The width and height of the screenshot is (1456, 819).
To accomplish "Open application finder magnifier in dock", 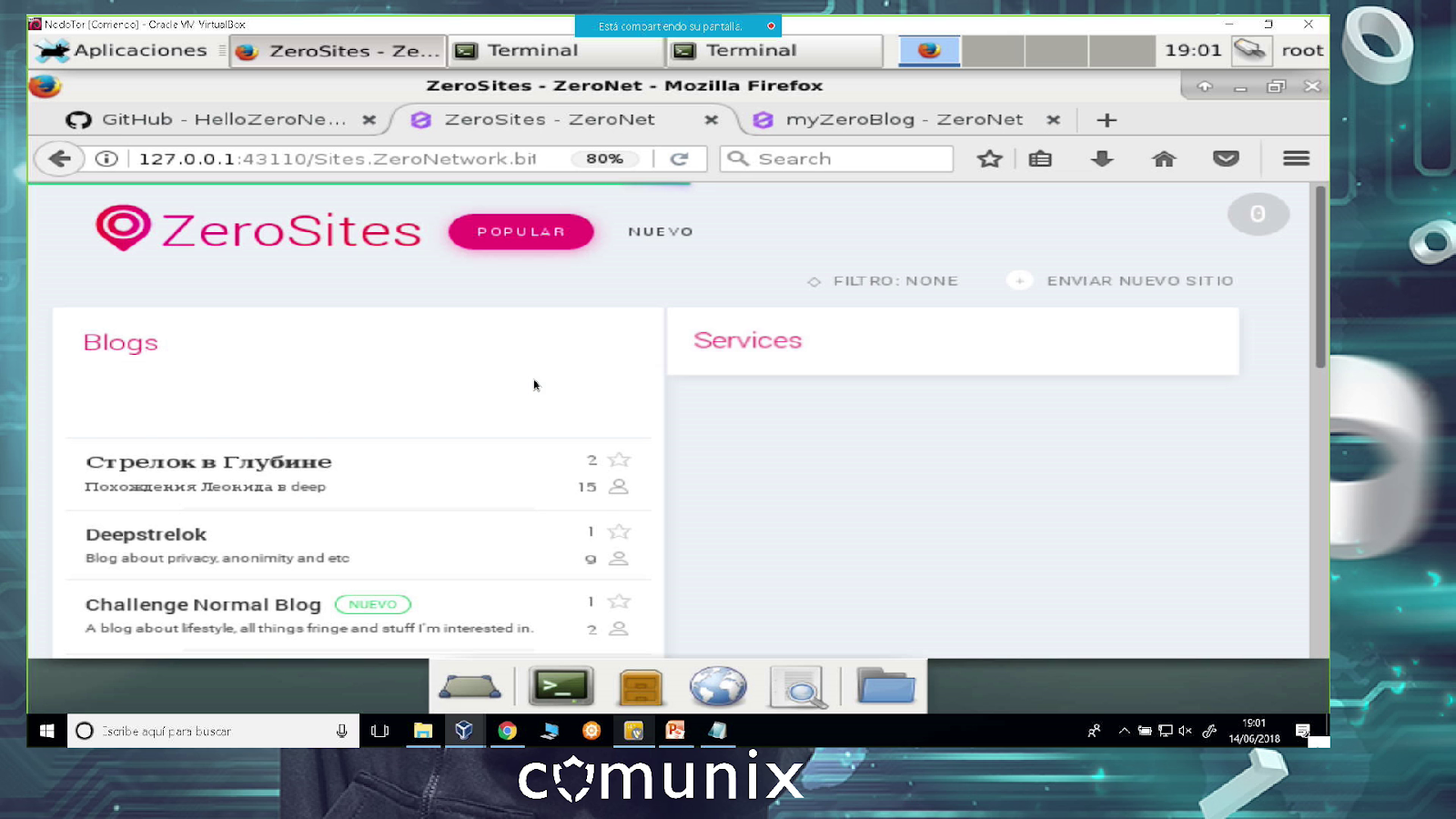I will (798, 687).
